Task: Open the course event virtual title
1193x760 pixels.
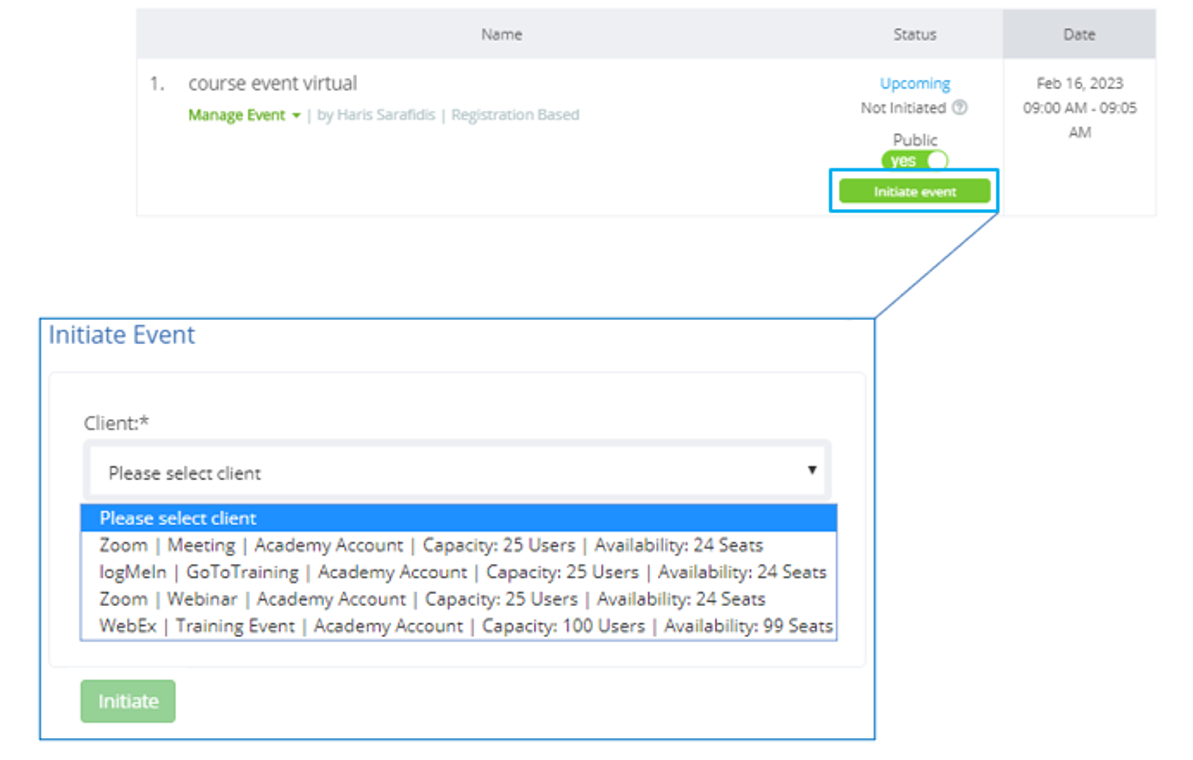Action: pos(272,84)
